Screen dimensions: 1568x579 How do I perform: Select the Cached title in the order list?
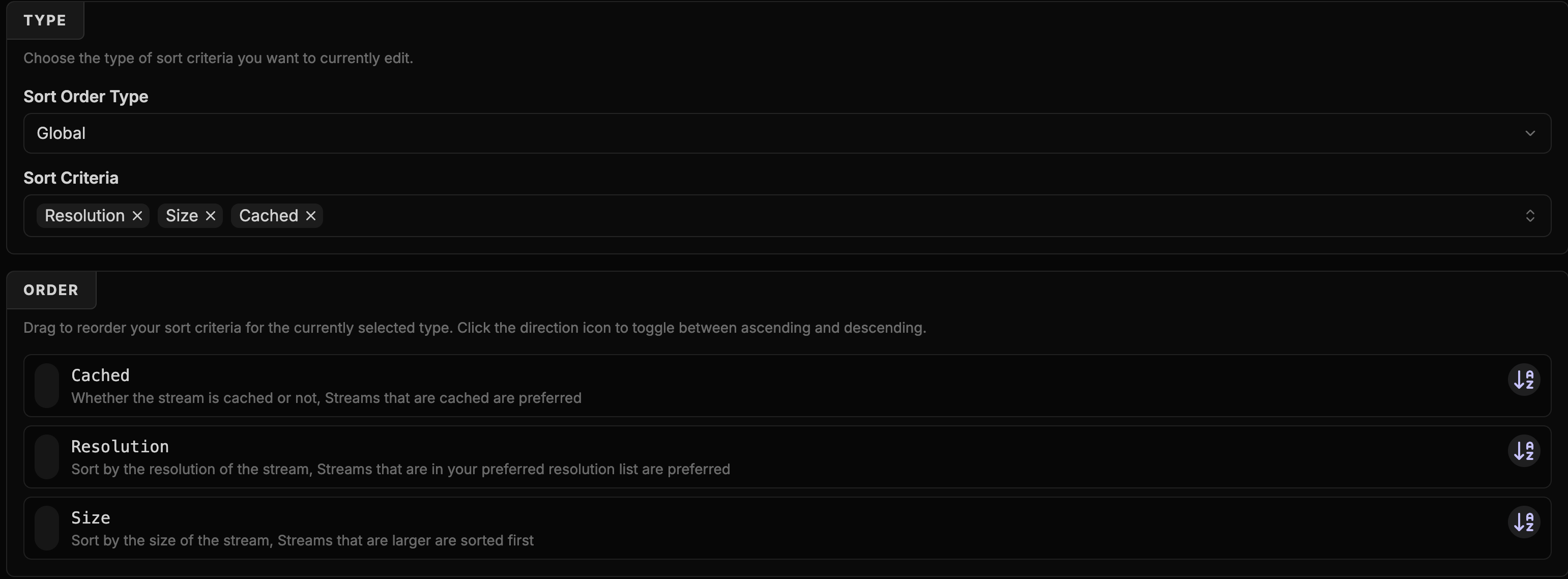click(x=100, y=375)
